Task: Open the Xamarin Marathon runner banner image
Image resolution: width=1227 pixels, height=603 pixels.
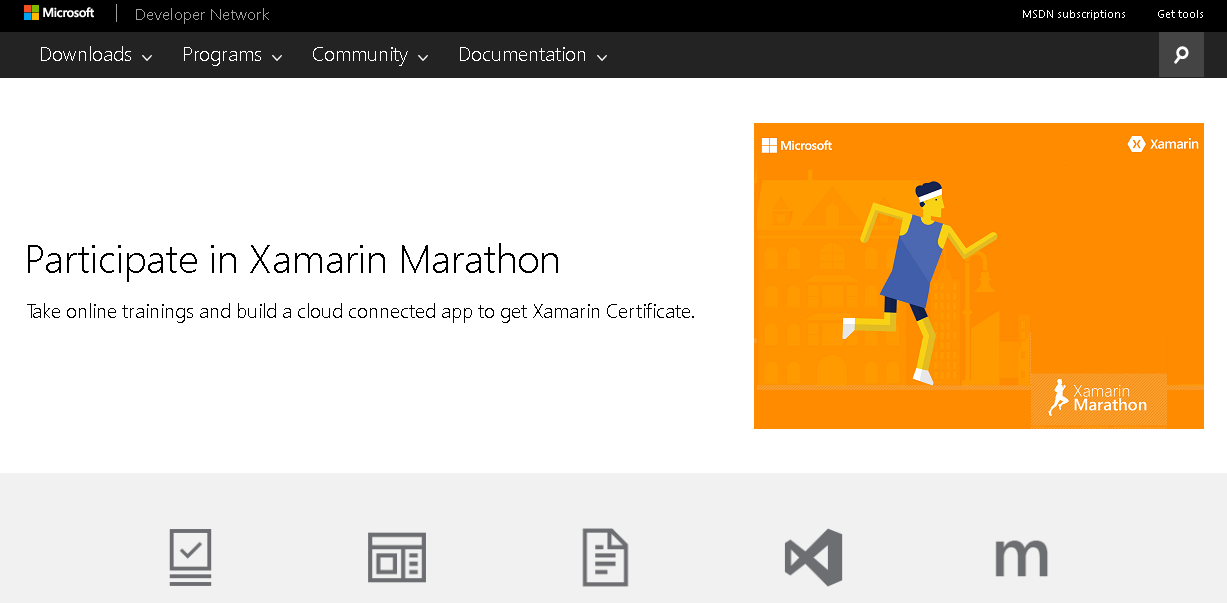Action: point(978,276)
